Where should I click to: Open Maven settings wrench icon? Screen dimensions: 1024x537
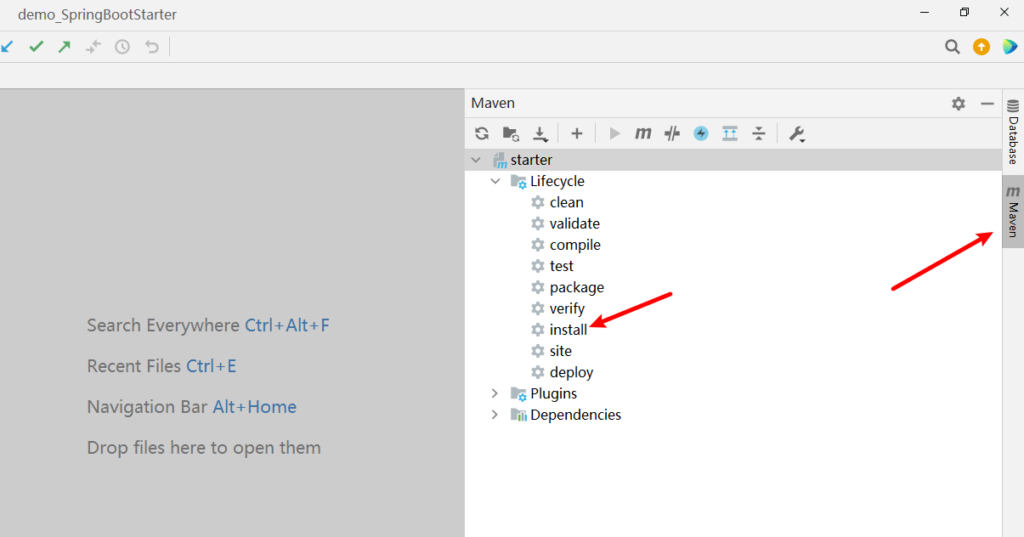coord(796,133)
